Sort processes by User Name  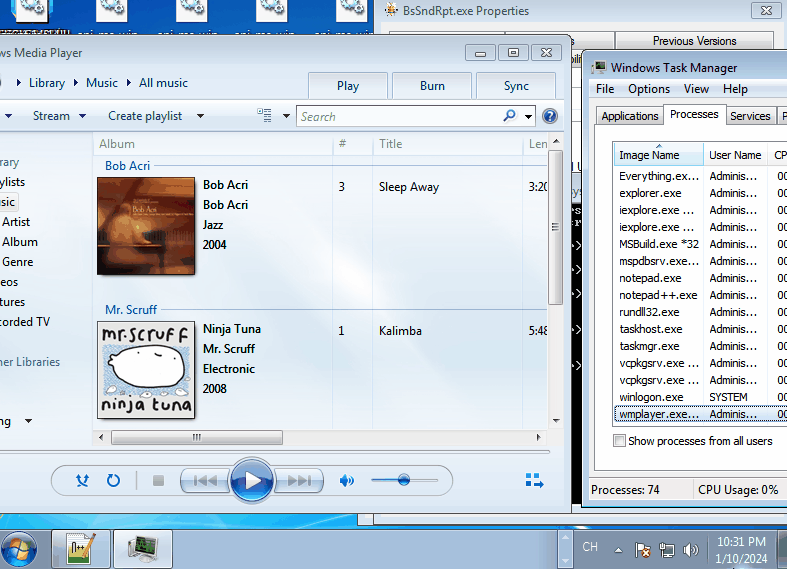coord(735,155)
